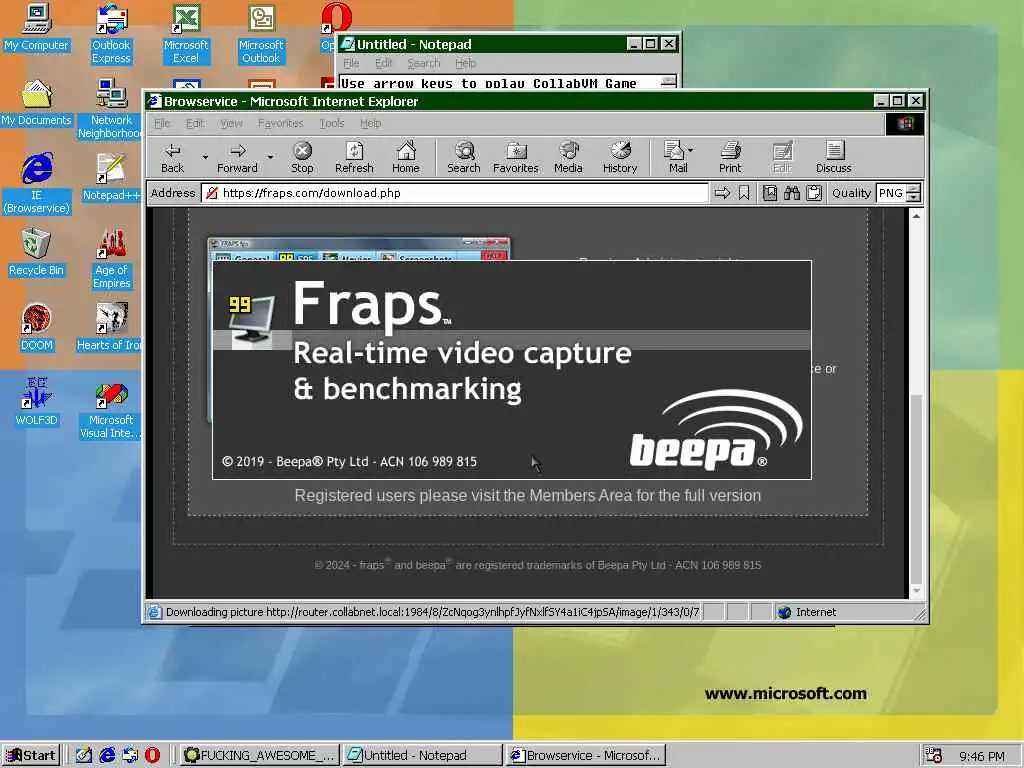Click the Start button
This screenshot has width=1024, height=768.
pyautogui.click(x=31, y=756)
